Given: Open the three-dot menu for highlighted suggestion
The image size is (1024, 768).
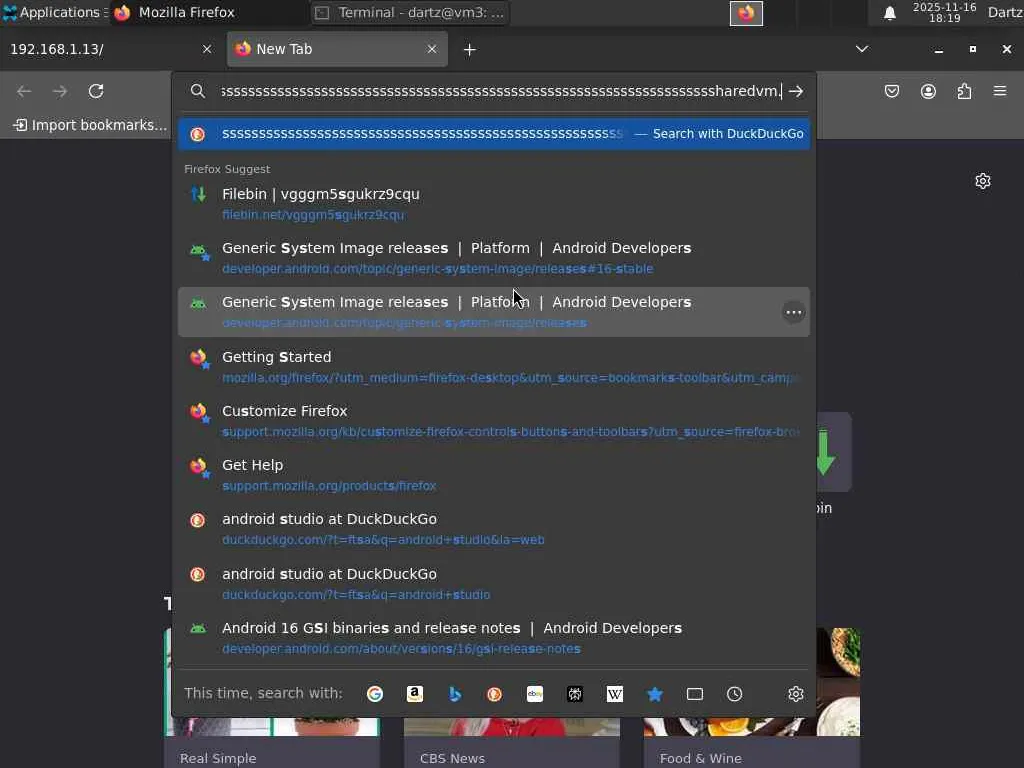Looking at the screenshot, I should click(x=793, y=312).
